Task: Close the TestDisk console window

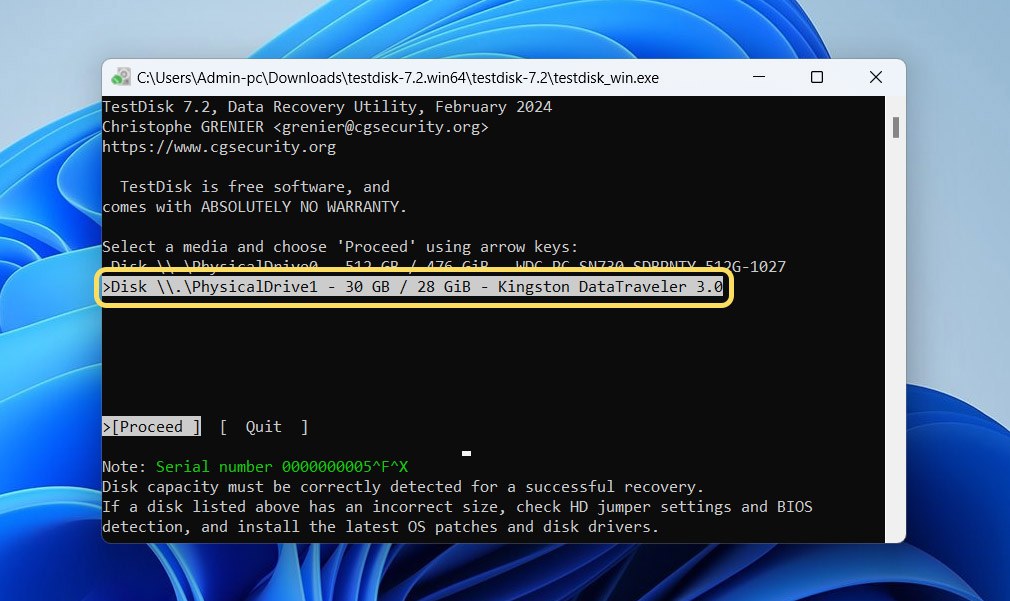Action: (875, 77)
